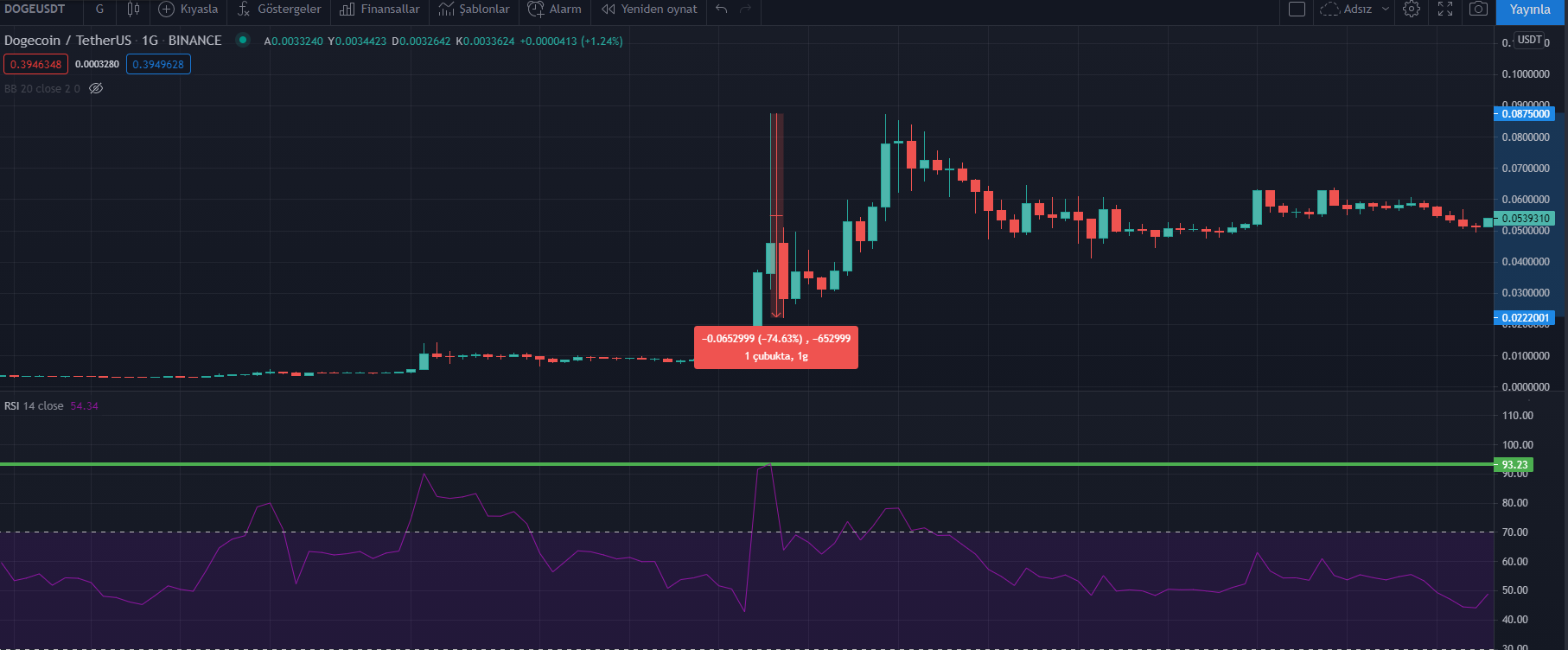The image size is (1568, 650).
Task: Click the green 93.23 RSI level label
Action: click(1514, 465)
